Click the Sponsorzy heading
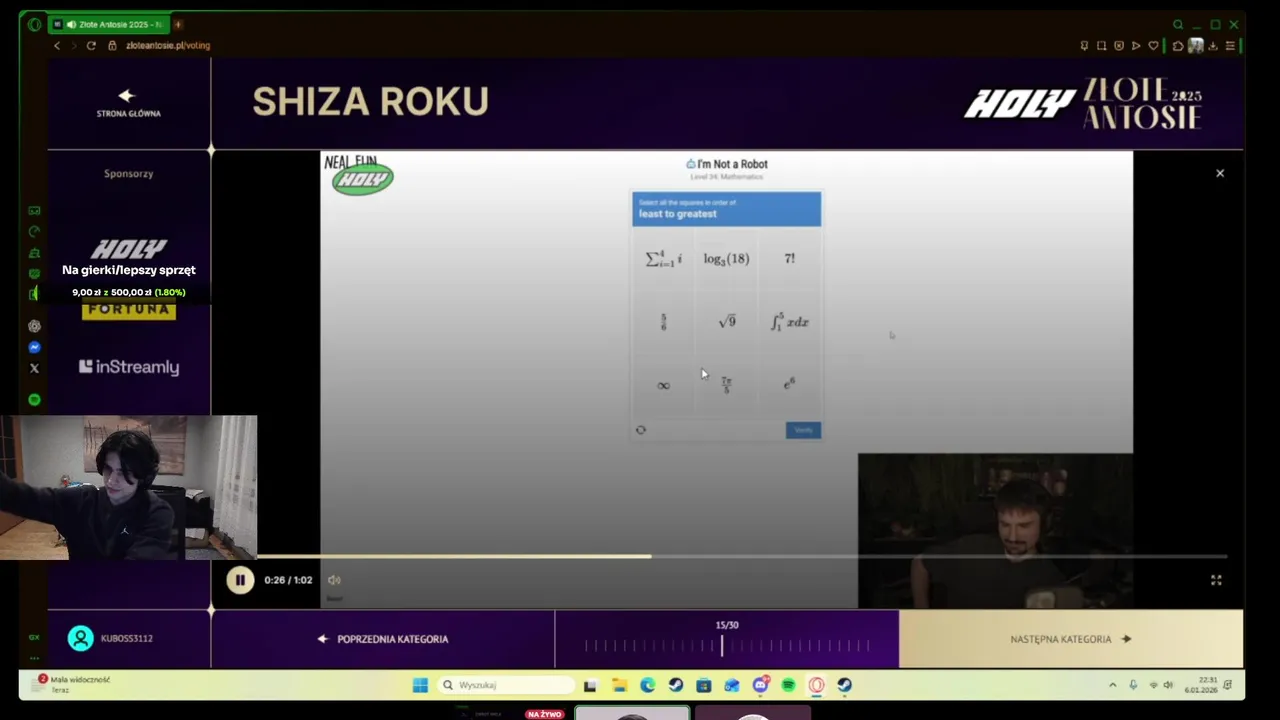The width and height of the screenshot is (1280, 720). [x=129, y=173]
